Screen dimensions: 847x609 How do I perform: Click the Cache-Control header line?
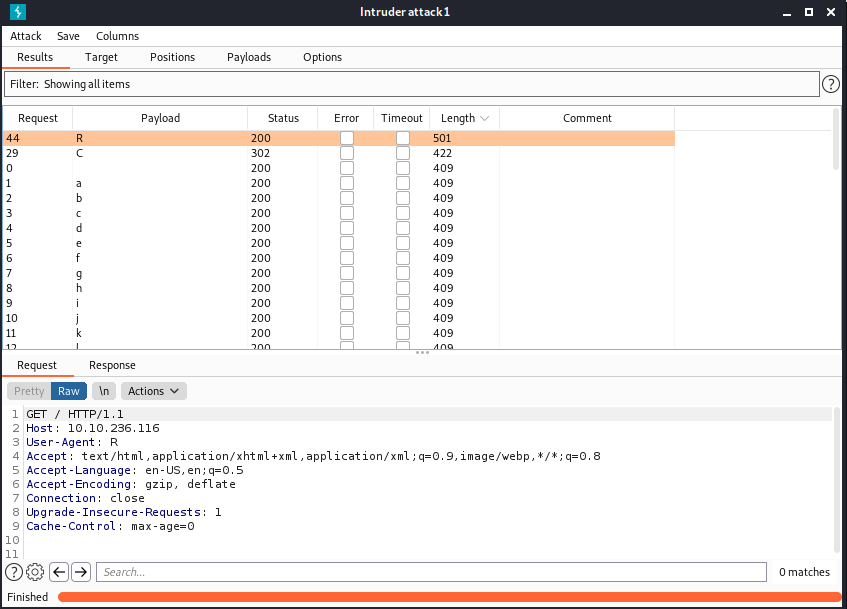click(110, 526)
